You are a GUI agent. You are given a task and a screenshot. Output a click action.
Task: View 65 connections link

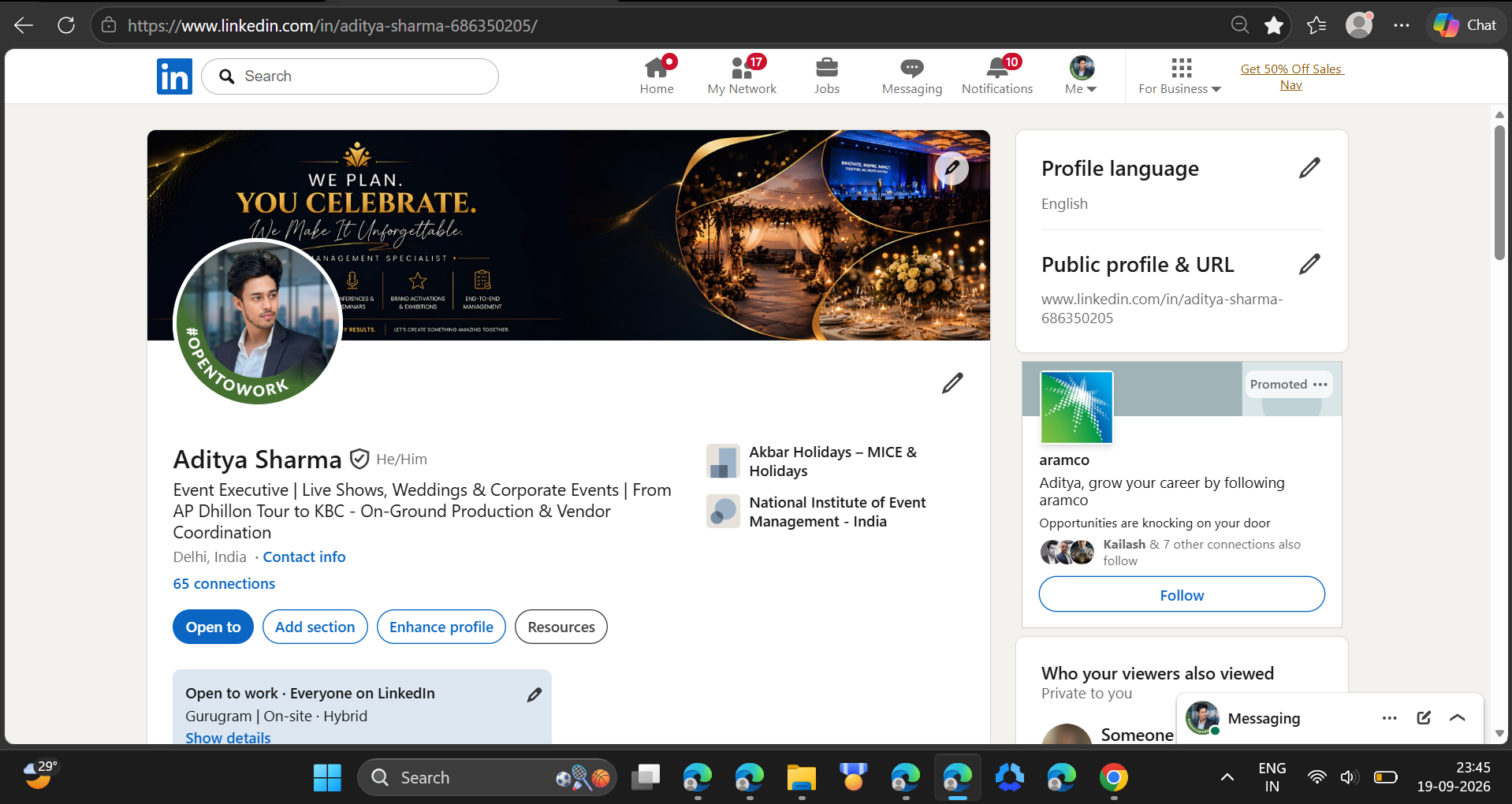coord(224,583)
